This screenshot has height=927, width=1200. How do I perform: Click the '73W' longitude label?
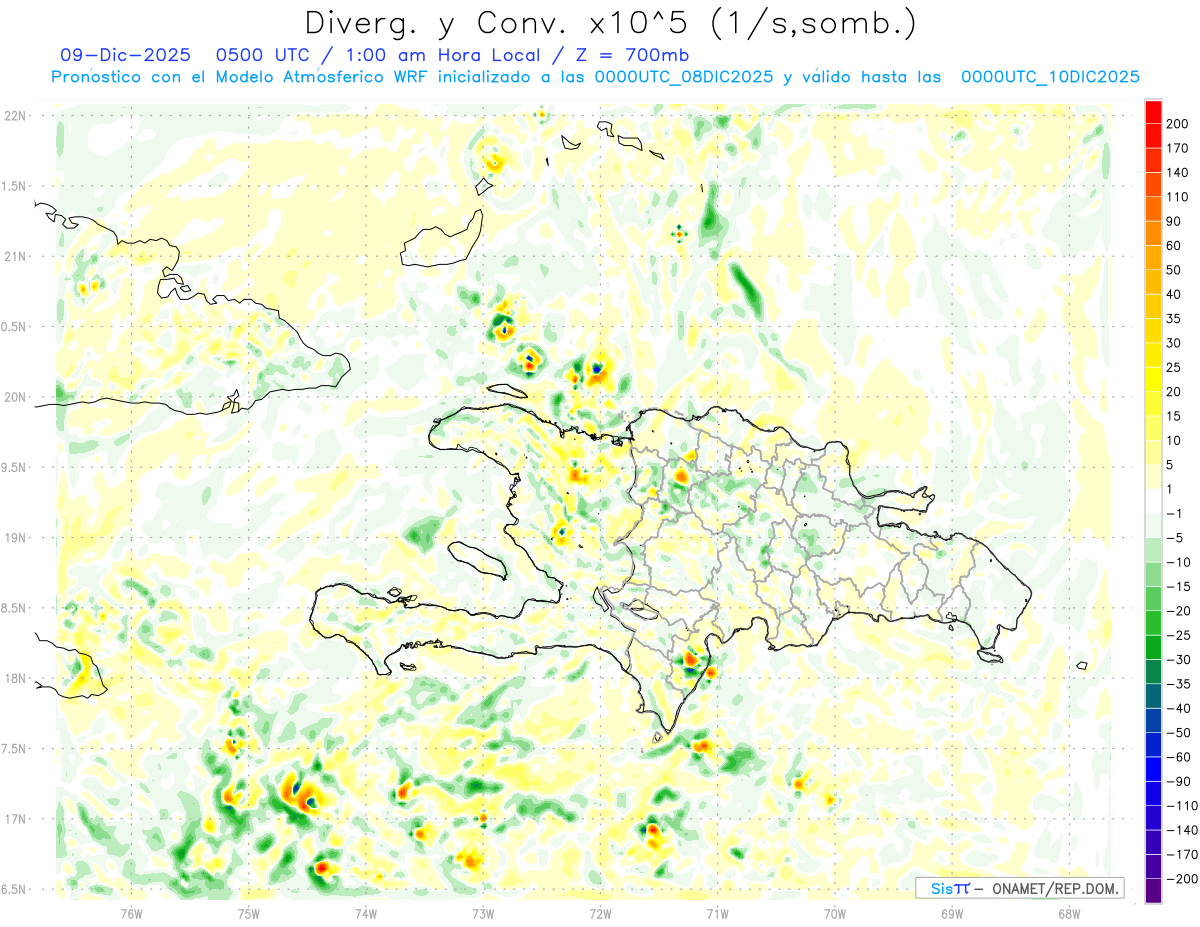pyautogui.click(x=483, y=913)
